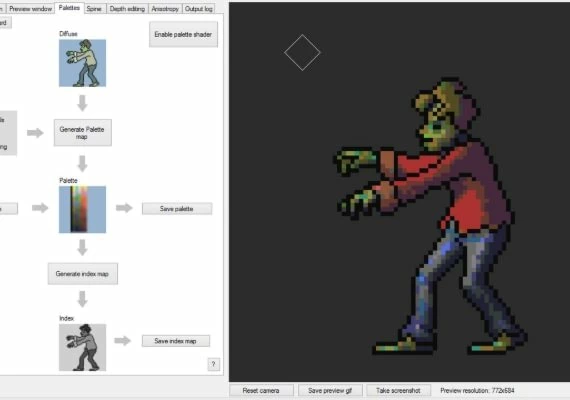Open the Spine tab
The width and height of the screenshot is (570, 400).
point(94,9)
